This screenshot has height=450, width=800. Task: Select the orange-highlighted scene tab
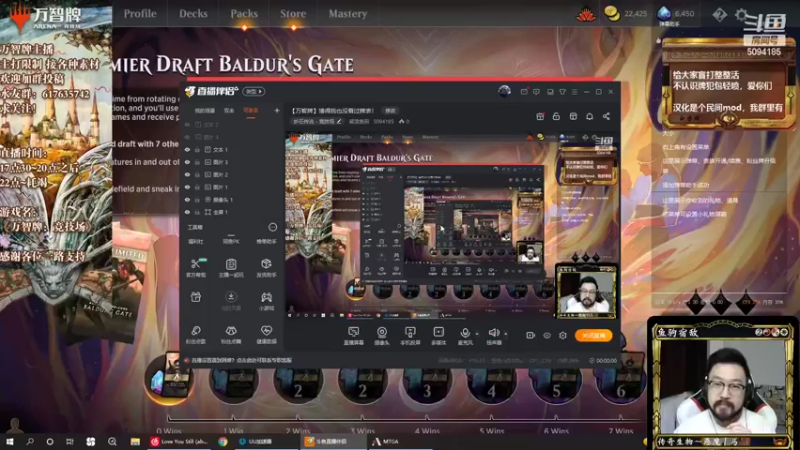tap(251, 111)
